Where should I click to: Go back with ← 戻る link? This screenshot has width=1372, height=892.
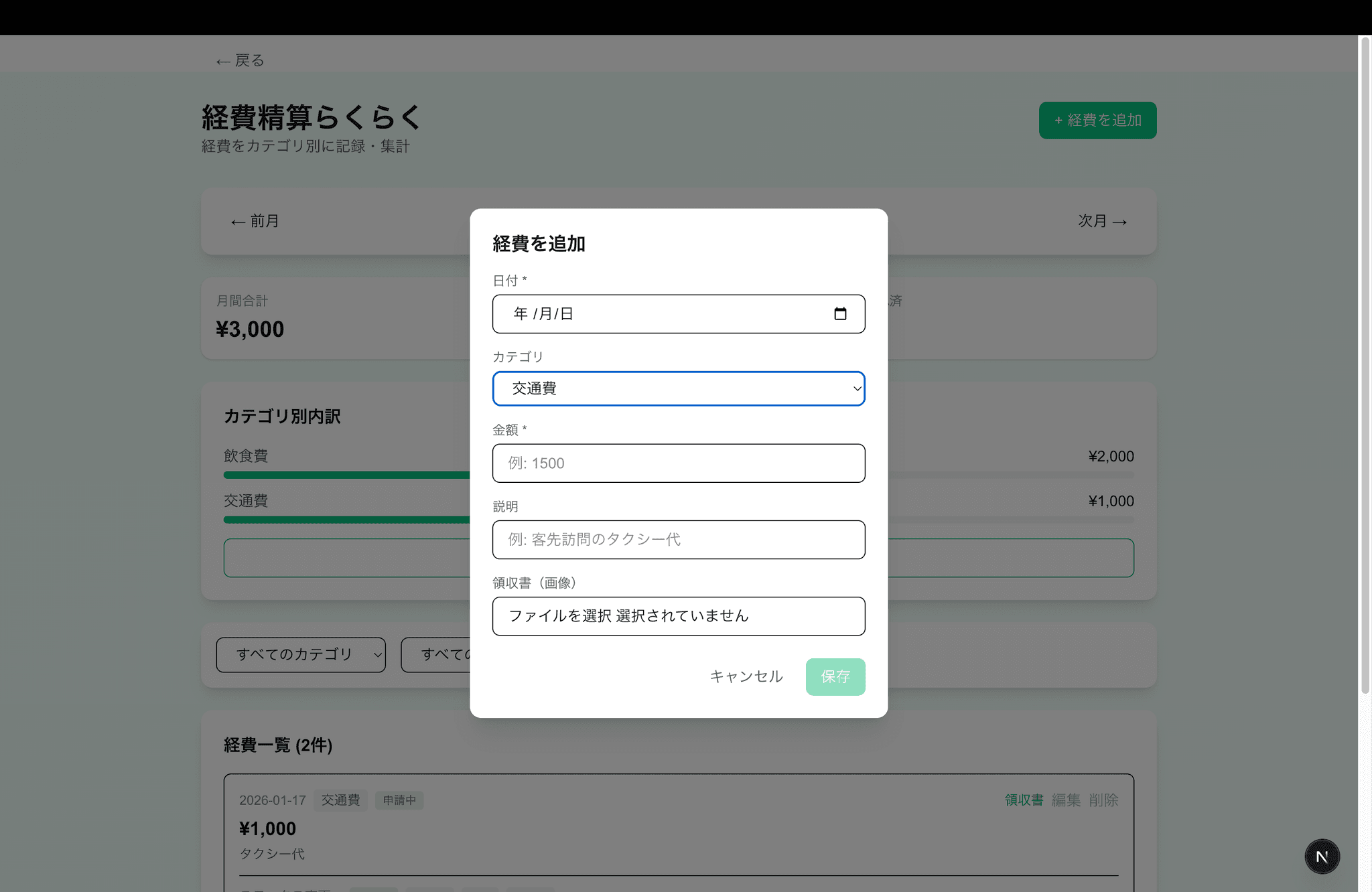pos(240,61)
